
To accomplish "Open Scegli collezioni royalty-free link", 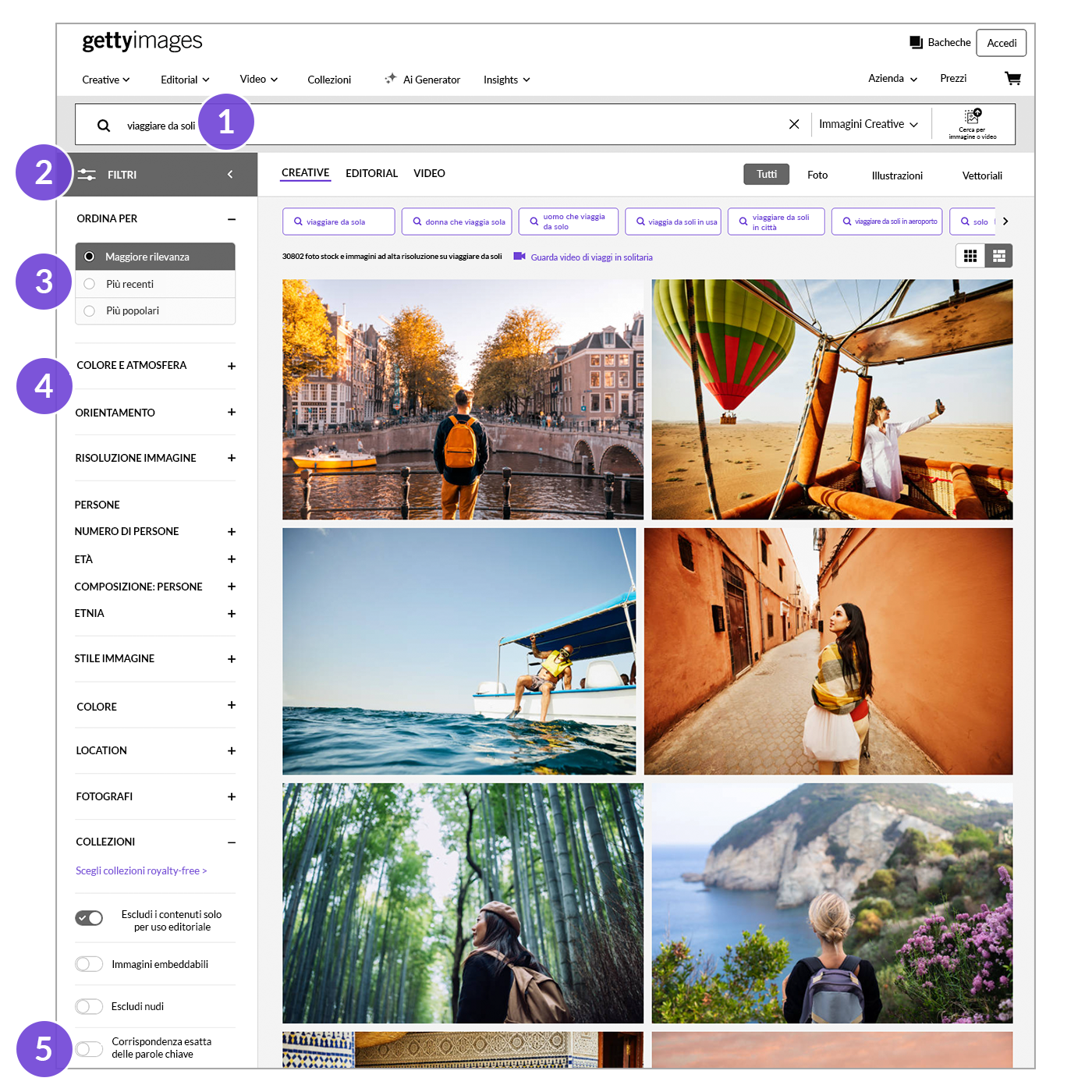I will [x=141, y=870].
